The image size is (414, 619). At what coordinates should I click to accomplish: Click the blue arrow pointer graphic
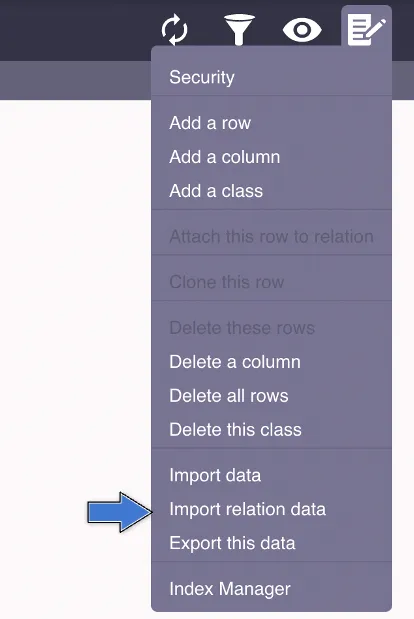[x=120, y=512]
